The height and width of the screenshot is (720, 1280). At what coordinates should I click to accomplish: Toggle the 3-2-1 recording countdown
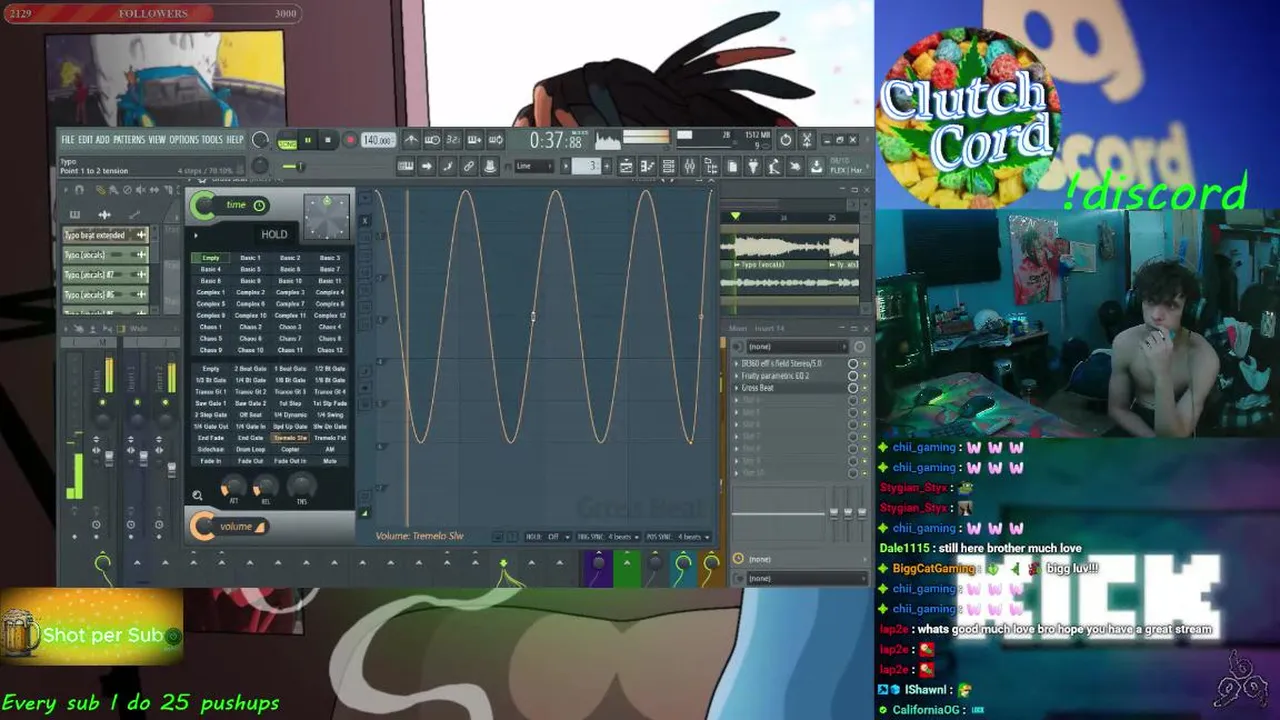click(x=453, y=140)
